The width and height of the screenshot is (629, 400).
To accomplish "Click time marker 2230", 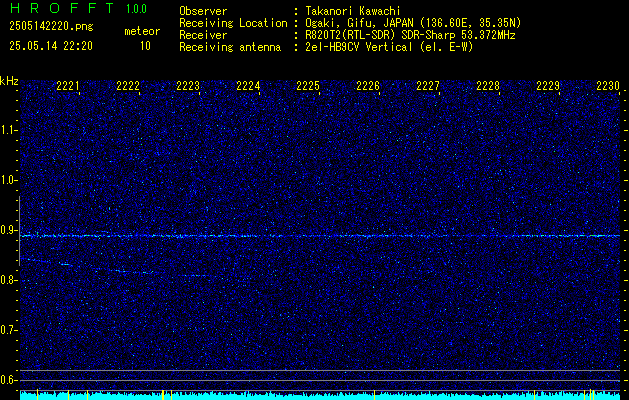I will pos(608,86).
